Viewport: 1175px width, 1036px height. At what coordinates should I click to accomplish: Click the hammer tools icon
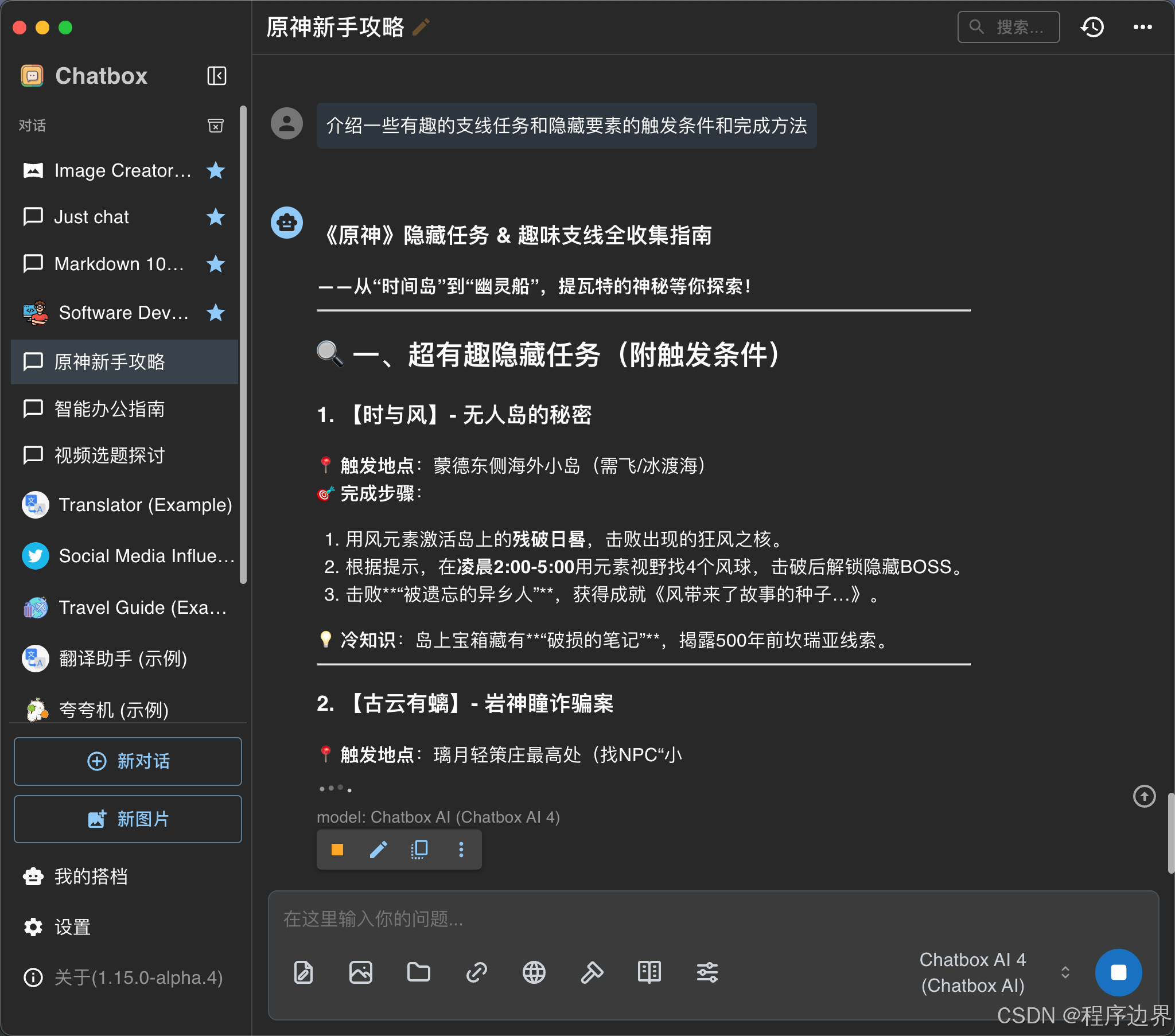(x=592, y=972)
